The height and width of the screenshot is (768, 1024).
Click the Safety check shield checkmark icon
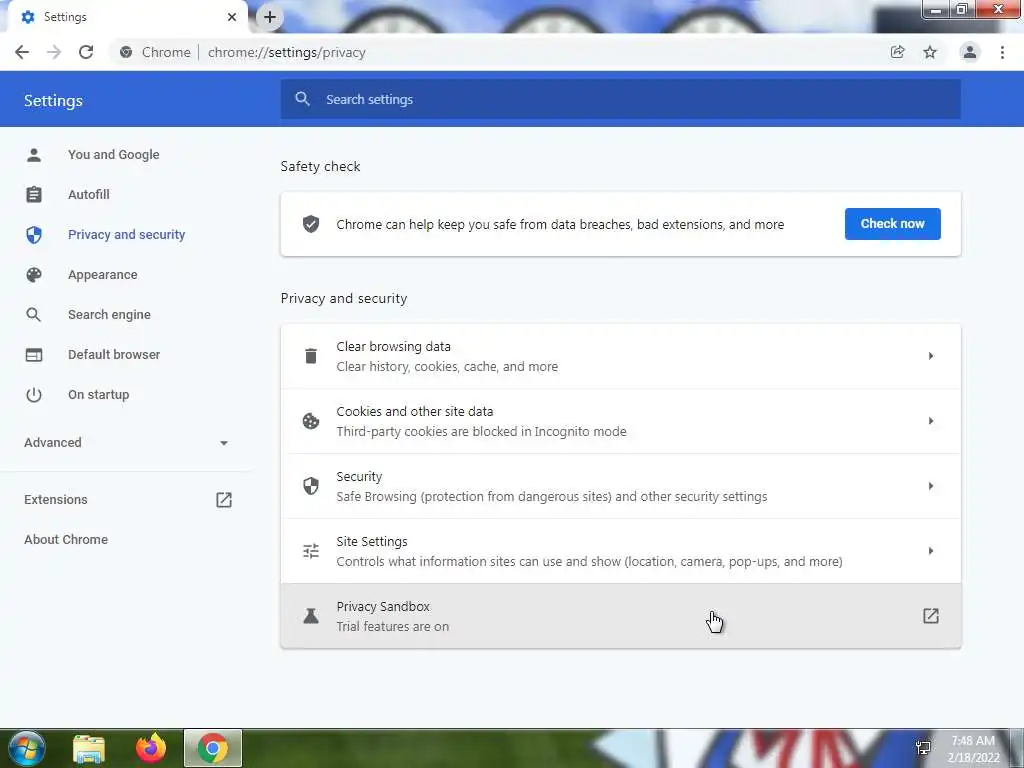[311, 224]
